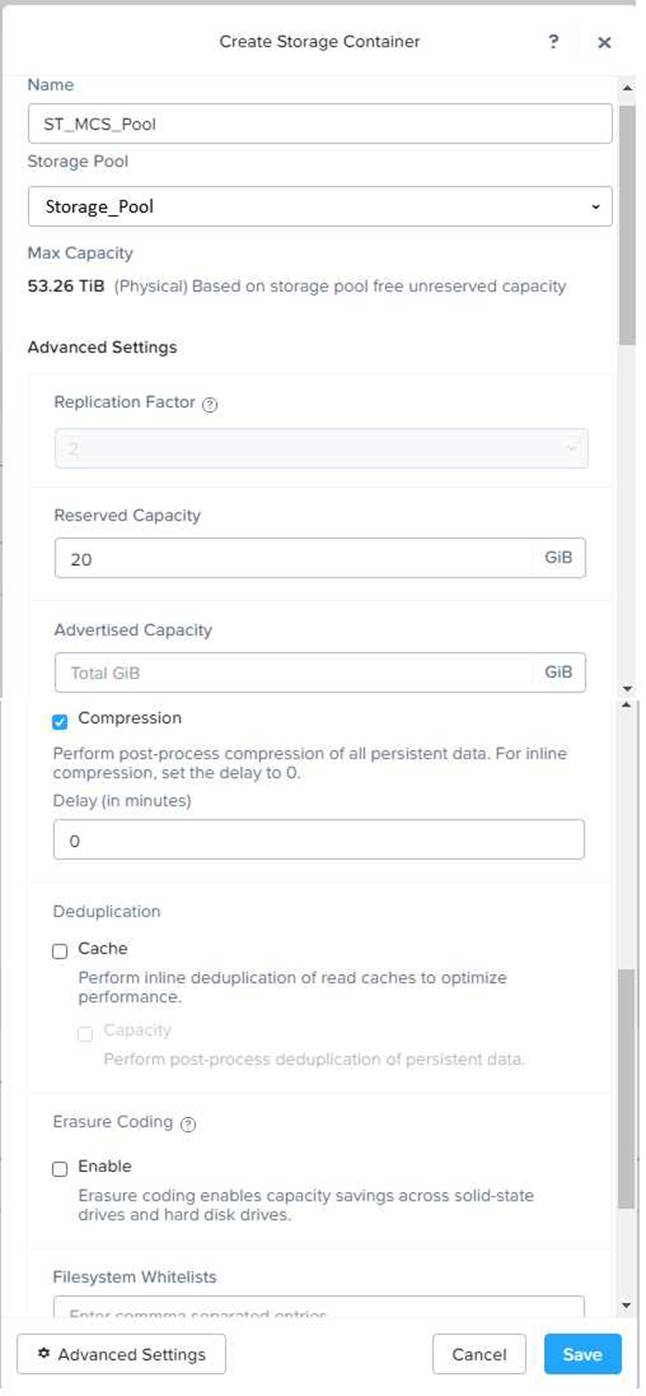Screen dimensions: 646x1396
Task: Click the help question mark in dialog header
Action: 553,42
